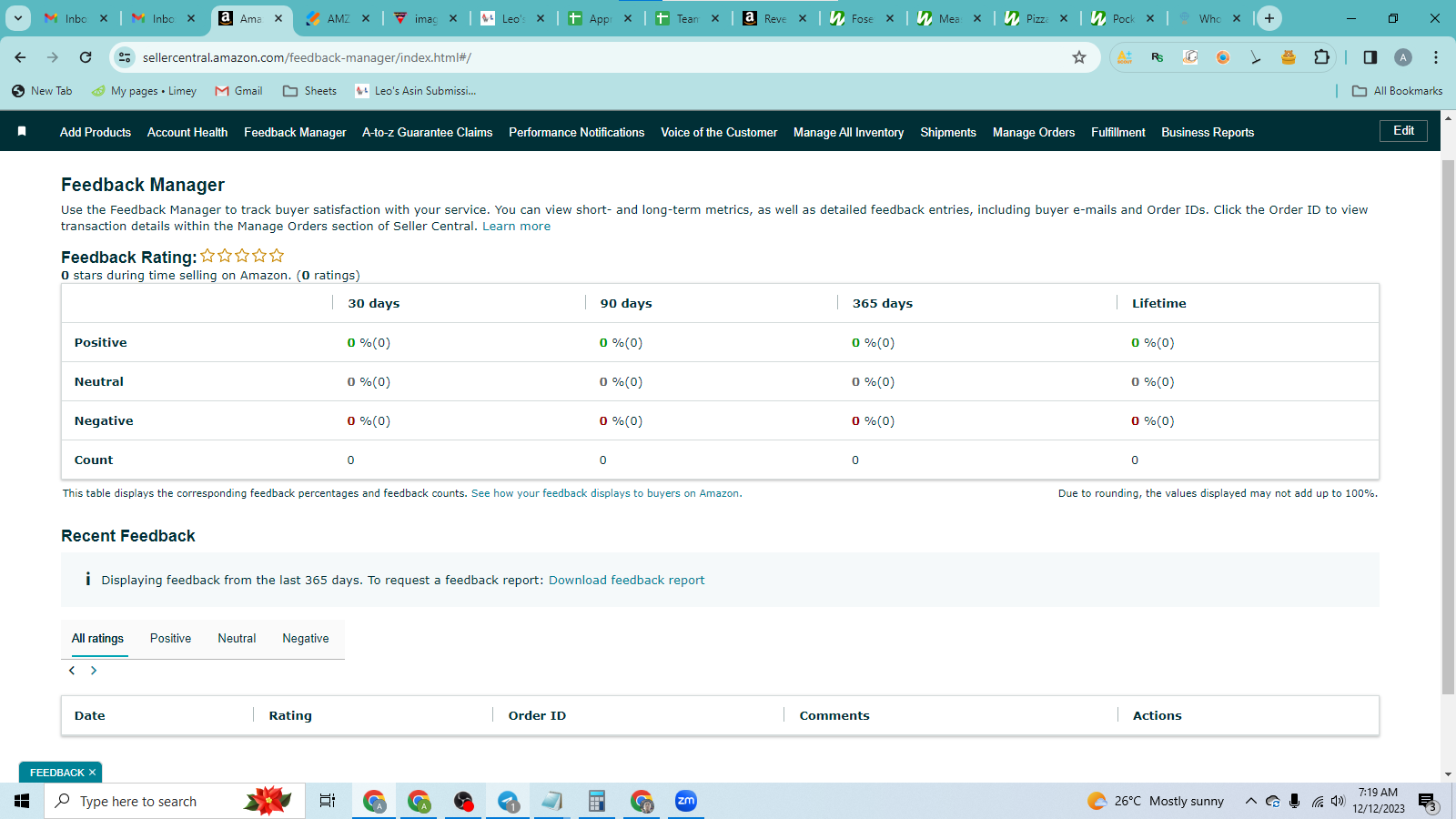This screenshot has height=819, width=1456.
Task: Open Notepad from the taskbar
Action: point(552,801)
